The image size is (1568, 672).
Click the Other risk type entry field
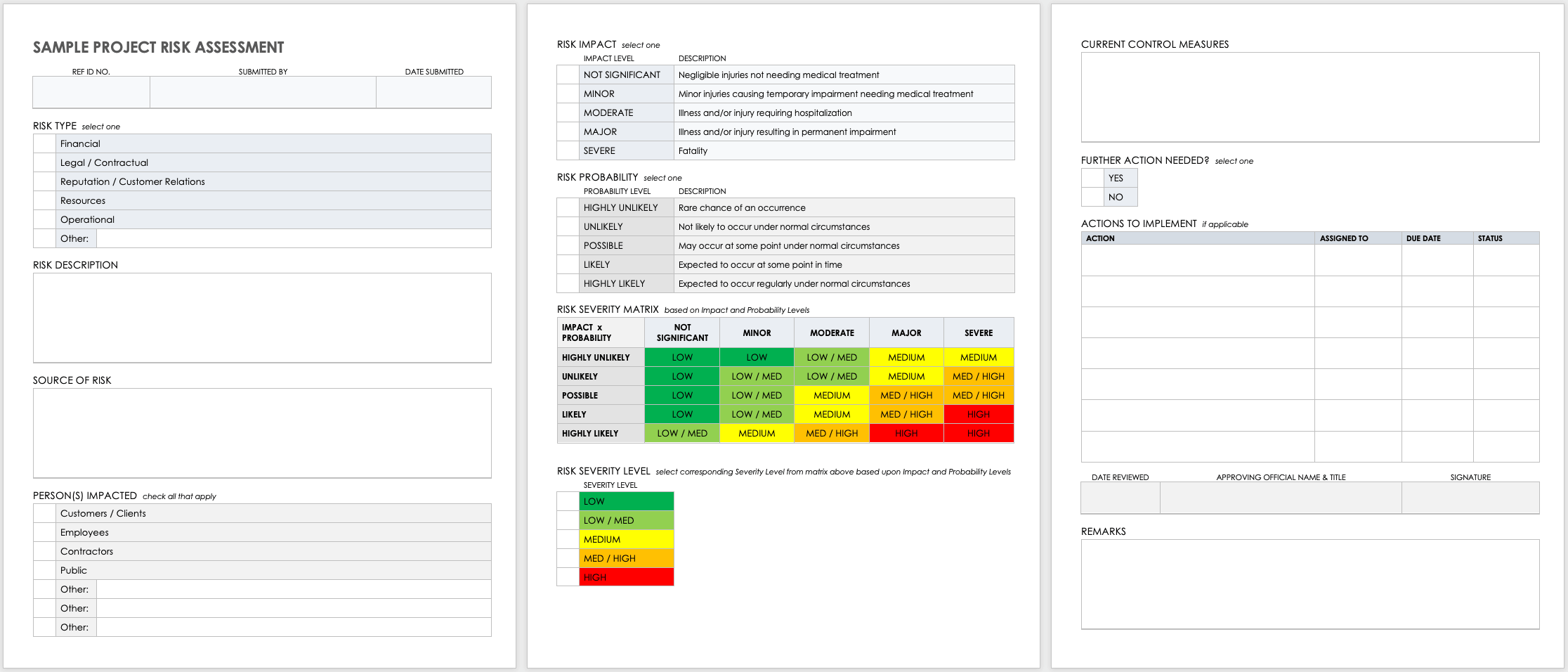click(294, 238)
